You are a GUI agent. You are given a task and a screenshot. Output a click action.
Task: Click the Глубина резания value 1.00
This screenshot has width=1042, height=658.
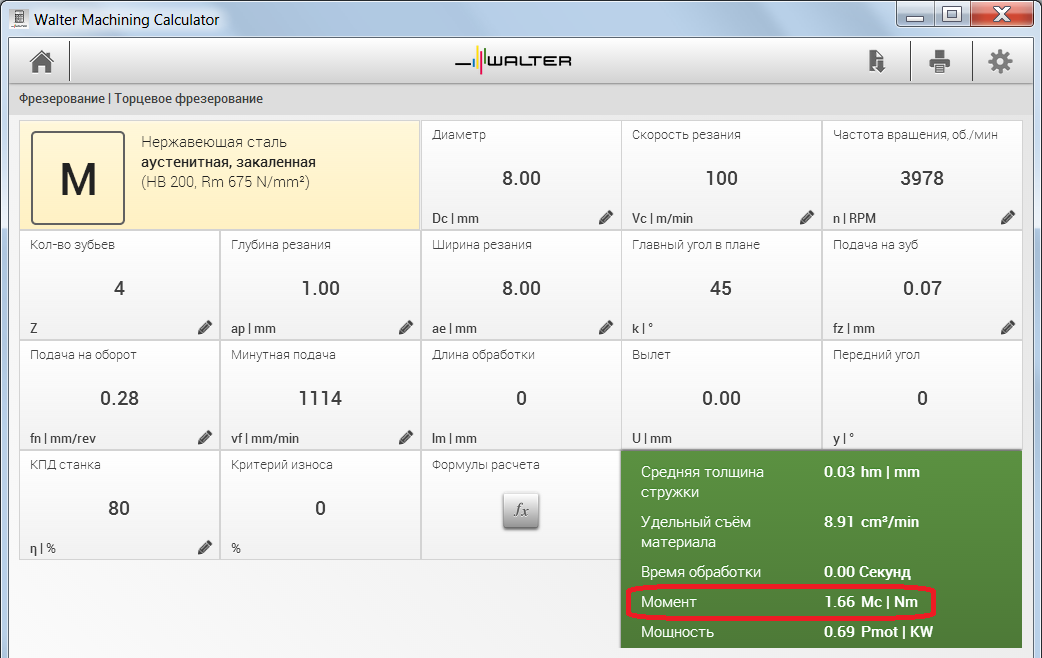(x=320, y=288)
